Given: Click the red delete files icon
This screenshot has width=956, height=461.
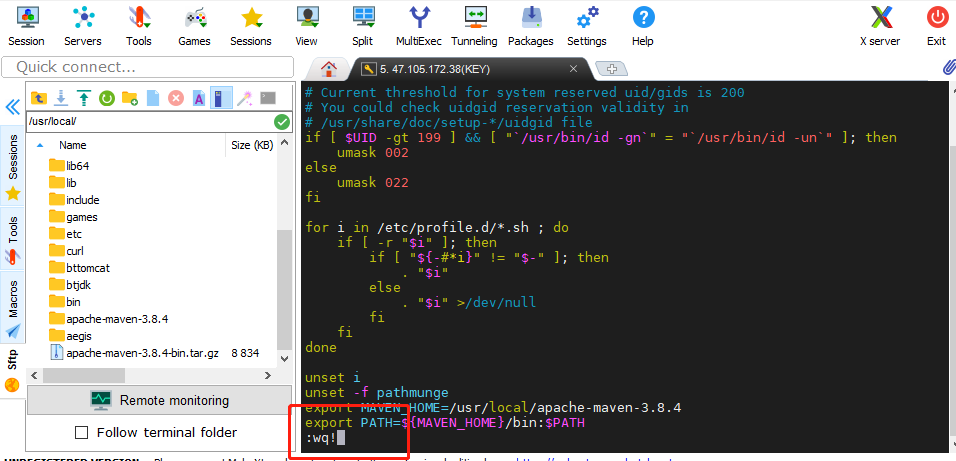Looking at the screenshot, I should (176, 98).
